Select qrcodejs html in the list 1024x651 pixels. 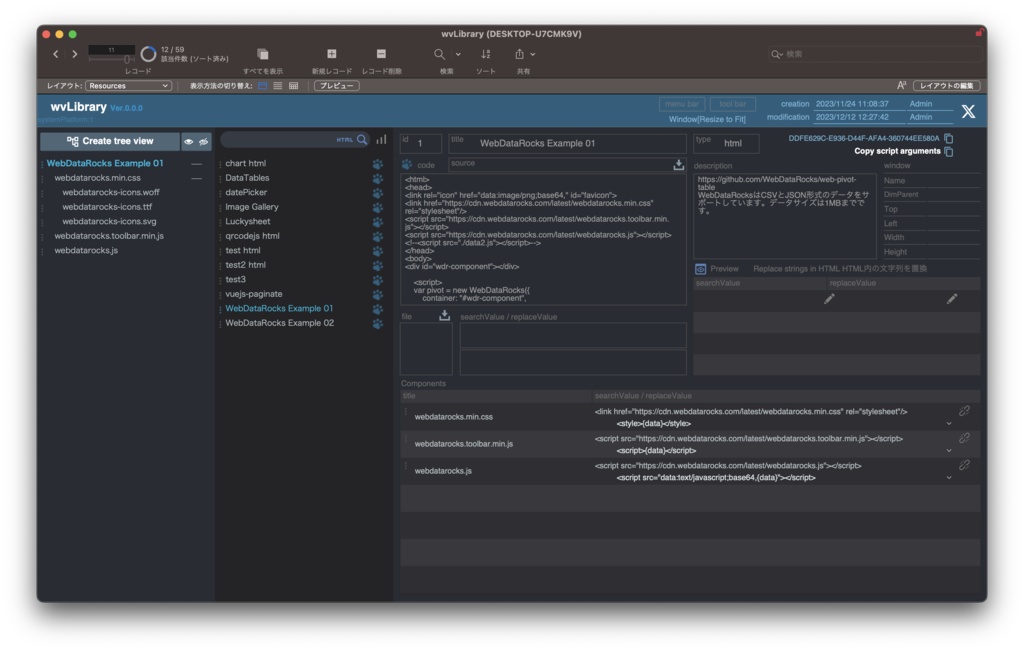[252, 236]
